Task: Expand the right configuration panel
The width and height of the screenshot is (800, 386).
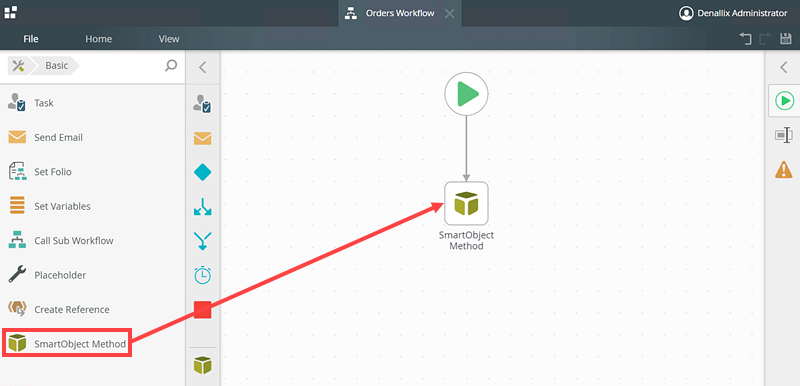Action: (x=784, y=67)
